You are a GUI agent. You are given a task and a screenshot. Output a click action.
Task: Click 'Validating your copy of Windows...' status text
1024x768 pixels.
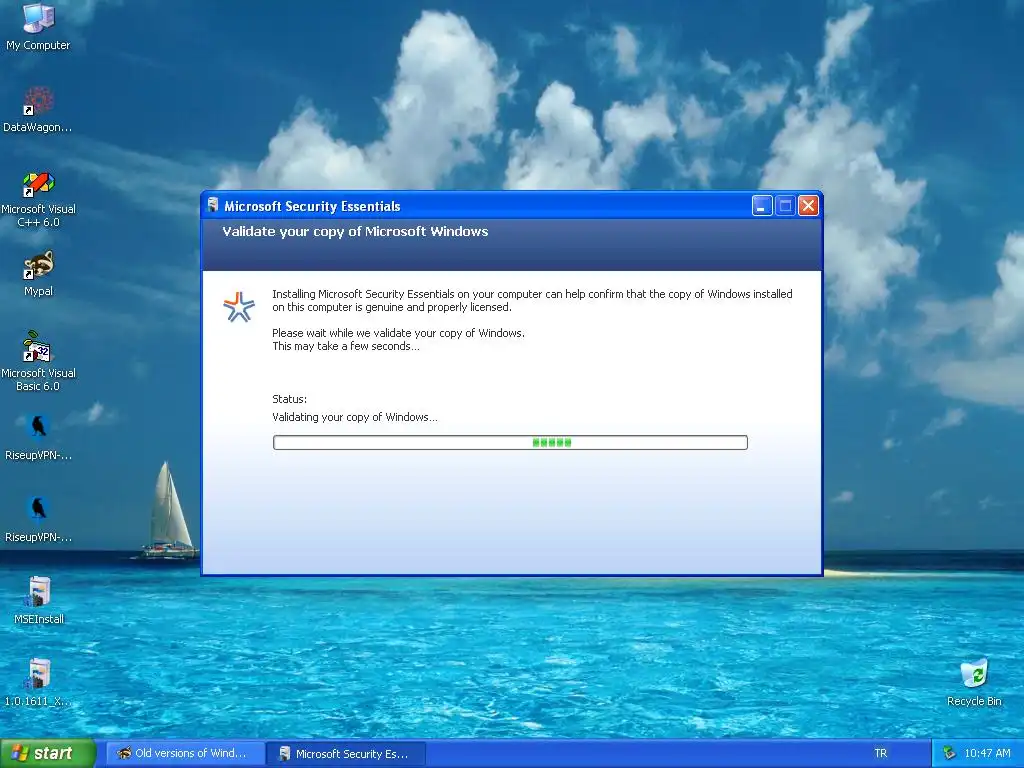point(355,417)
